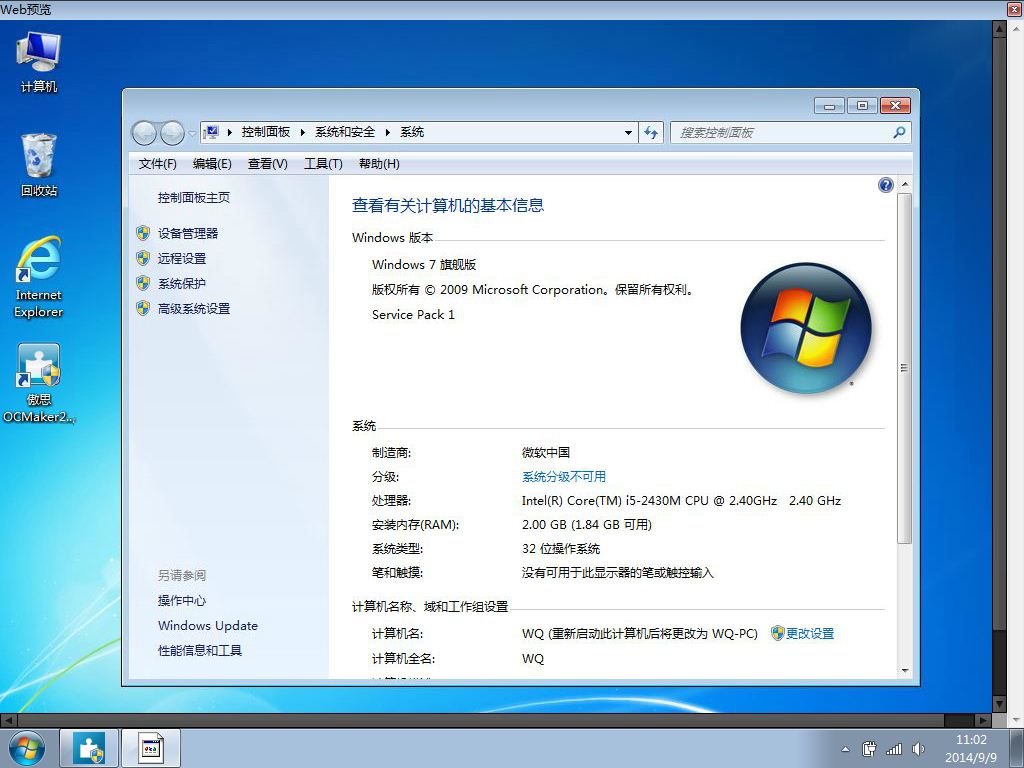Click the help question mark icon

(x=886, y=185)
